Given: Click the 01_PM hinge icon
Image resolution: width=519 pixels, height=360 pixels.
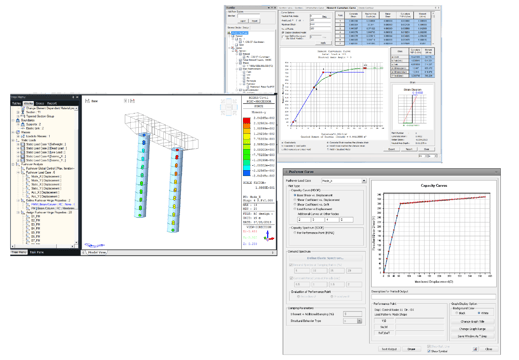Looking at the screenshot, I should point(28,217).
